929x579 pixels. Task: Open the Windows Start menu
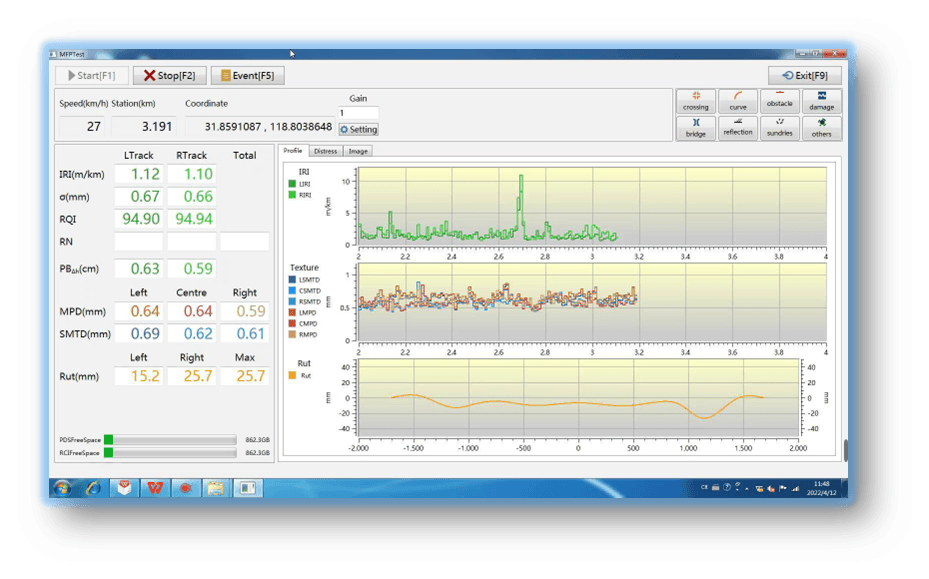[62, 488]
